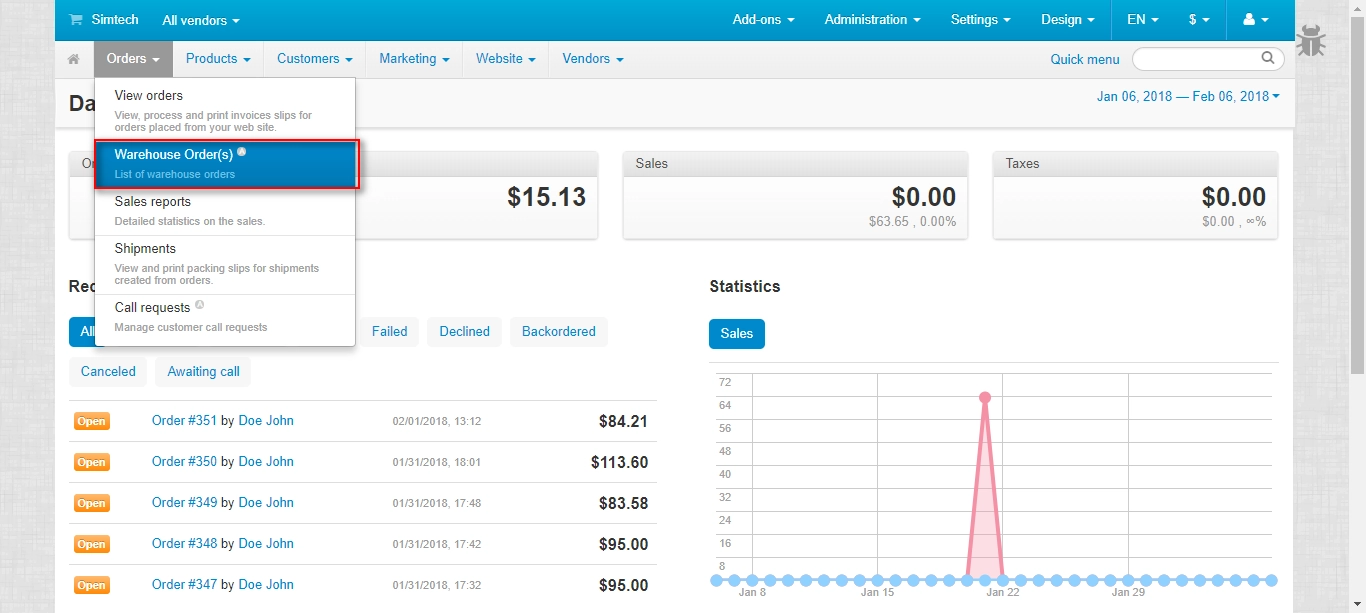The height and width of the screenshot is (613, 1366).
Task: Click the Open status badge for Order #350
Action: pyautogui.click(x=91, y=463)
